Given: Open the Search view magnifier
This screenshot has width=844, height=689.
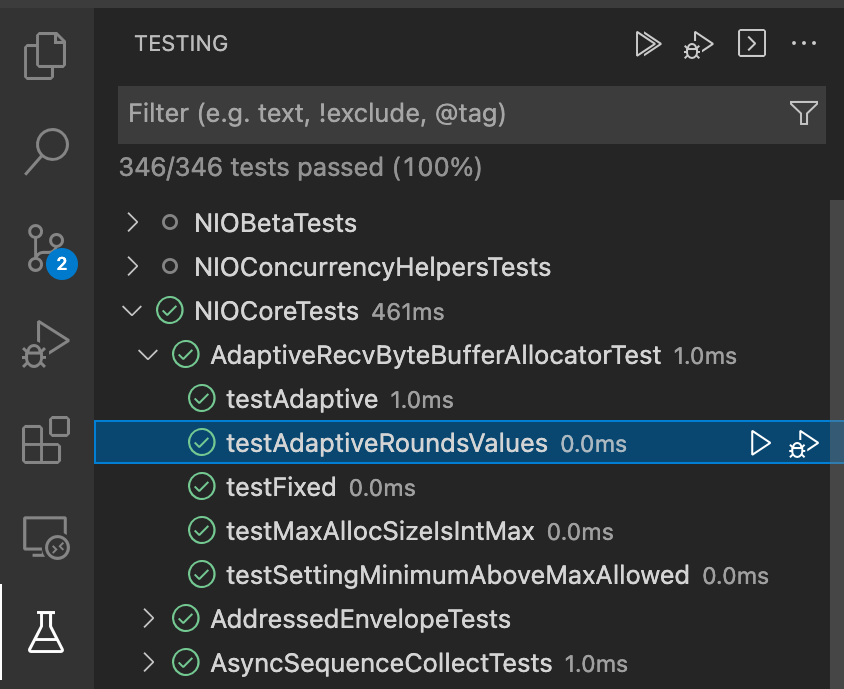Looking at the screenshot, I should pos(45,152).
